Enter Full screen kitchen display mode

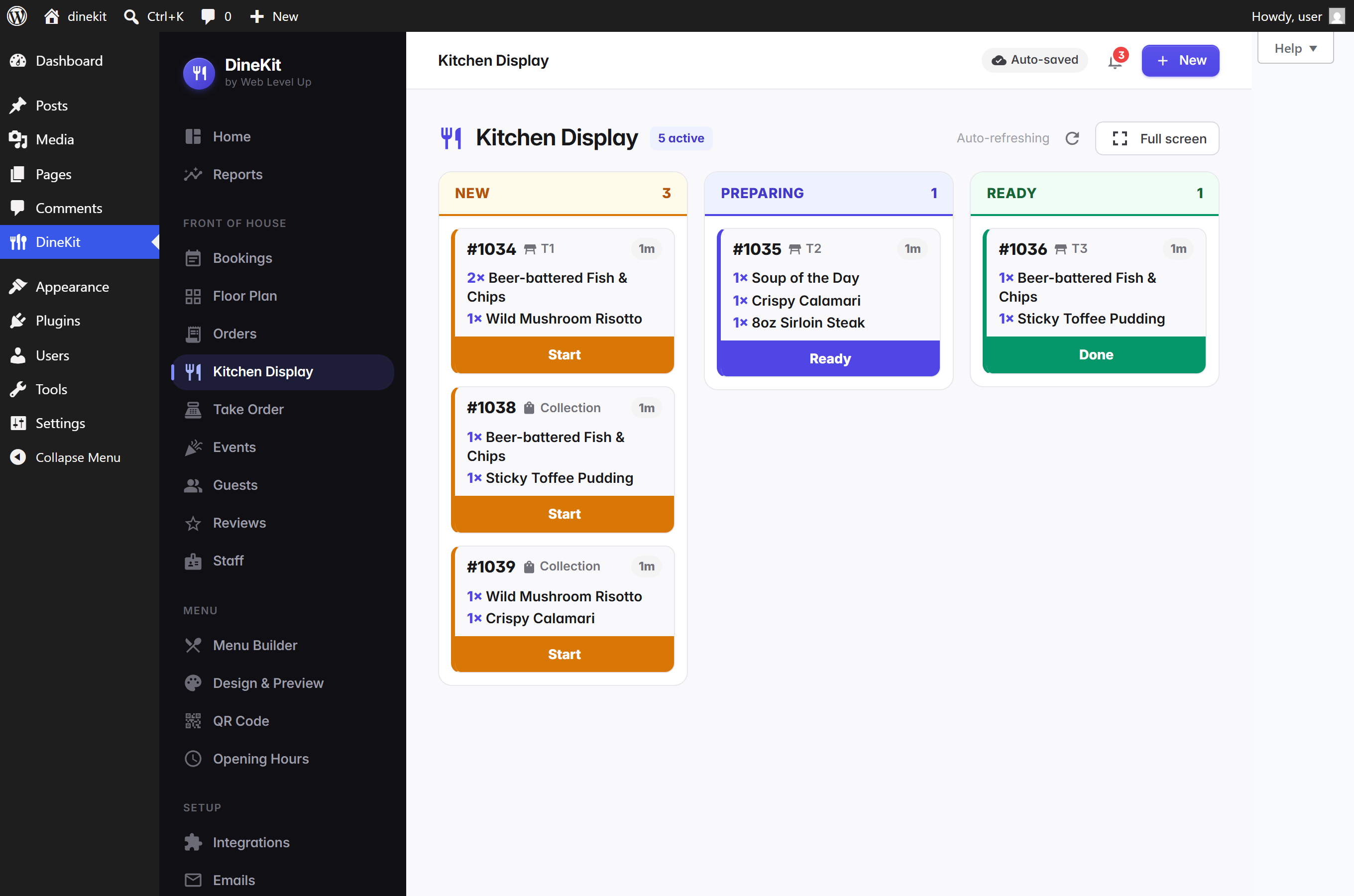click(1157, 138)
